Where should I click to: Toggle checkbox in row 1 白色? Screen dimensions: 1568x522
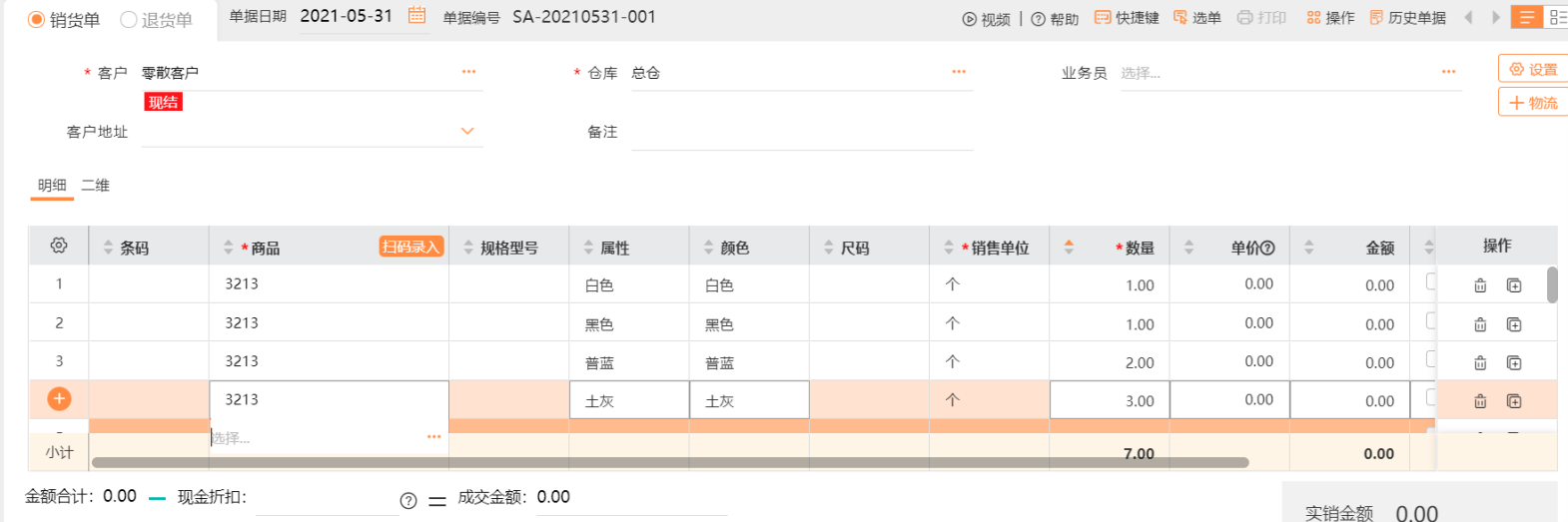pos(1431,282)
